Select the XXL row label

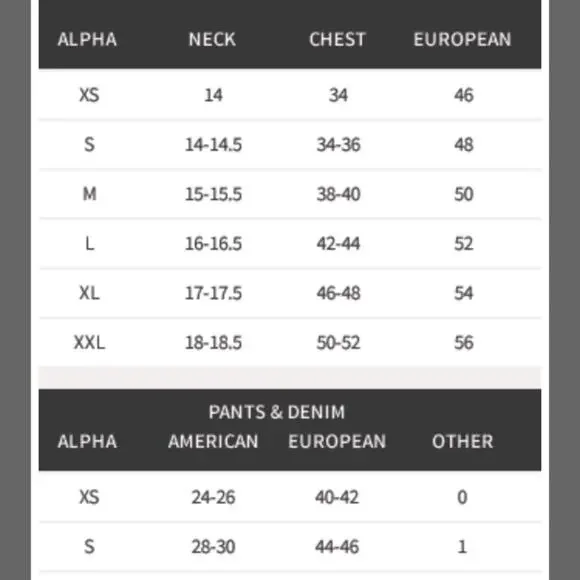pos(89,343)
